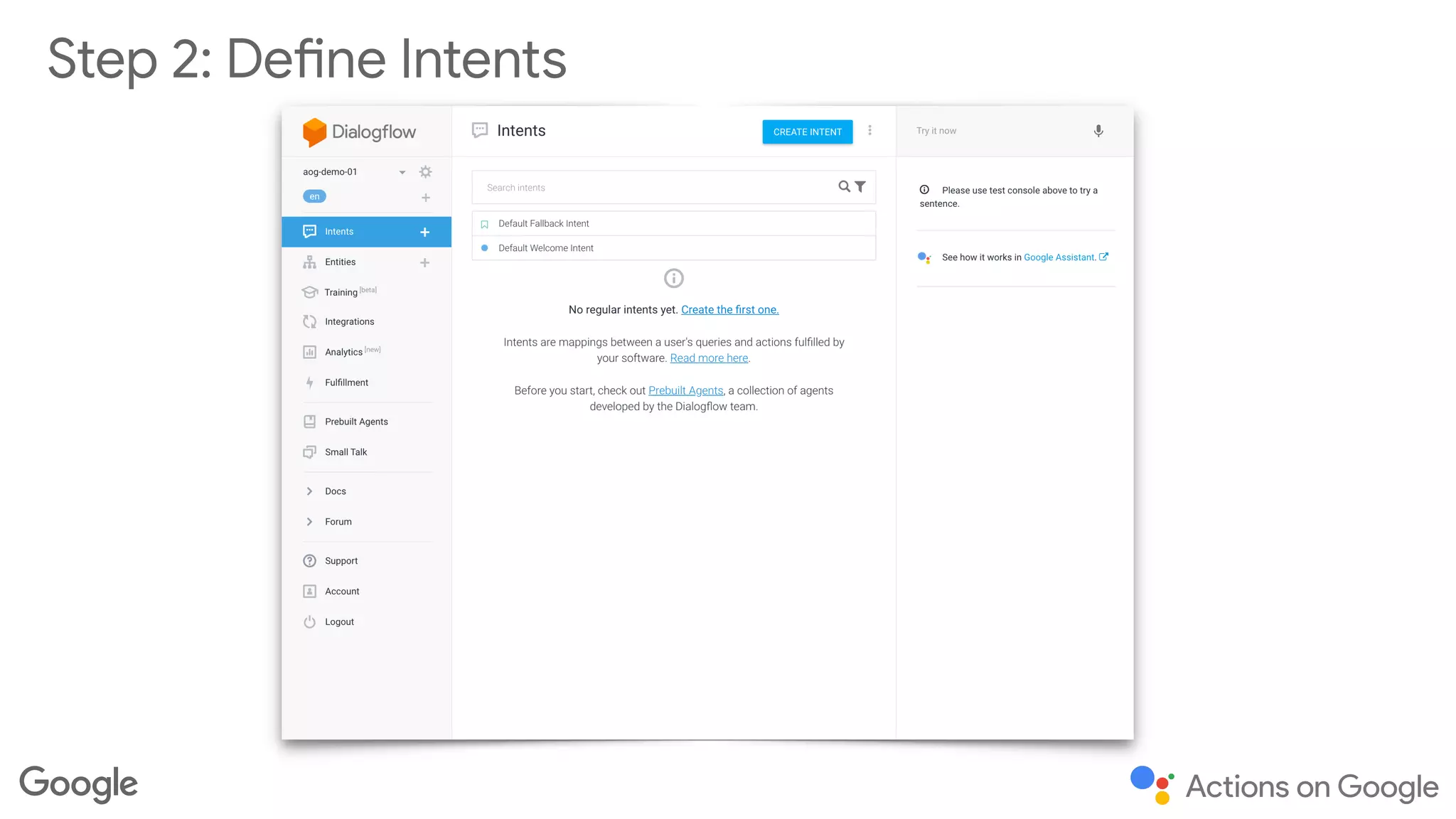The image size is (1456, 819).
Task: Open the three-dot more options menu
Action: click(869, 131)
